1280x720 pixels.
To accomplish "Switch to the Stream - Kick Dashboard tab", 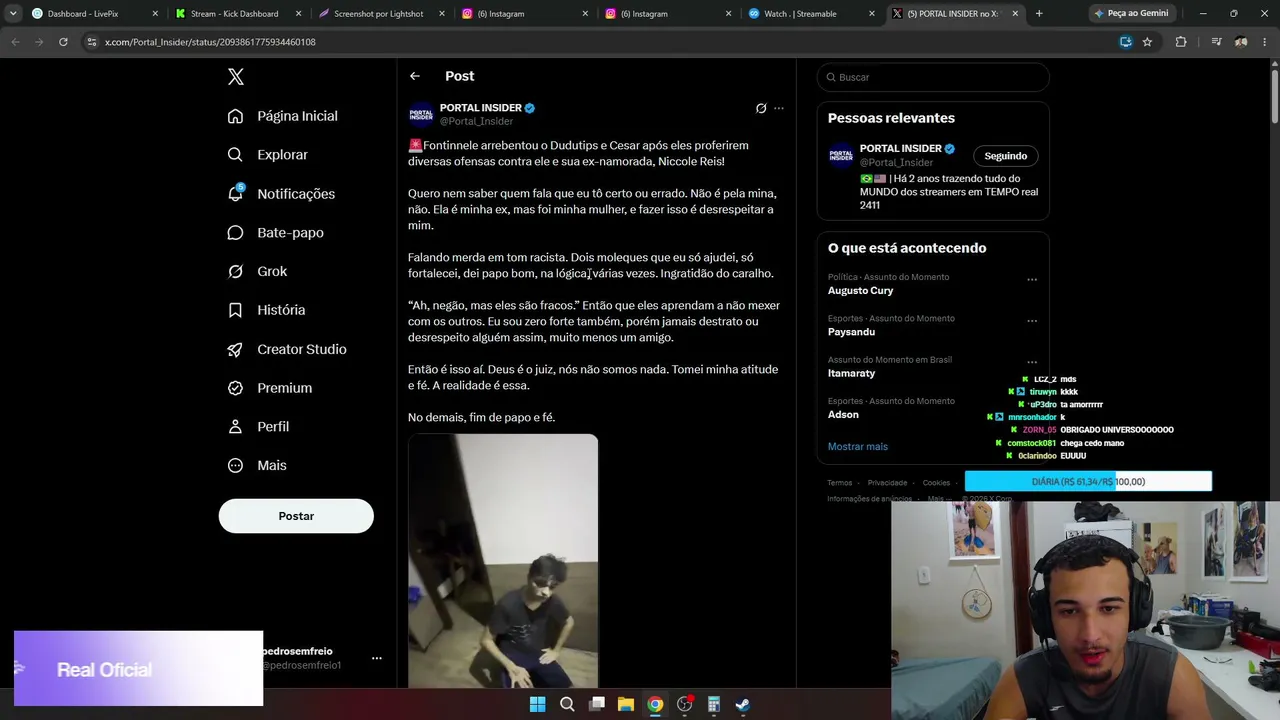I will tap(237, 14).
